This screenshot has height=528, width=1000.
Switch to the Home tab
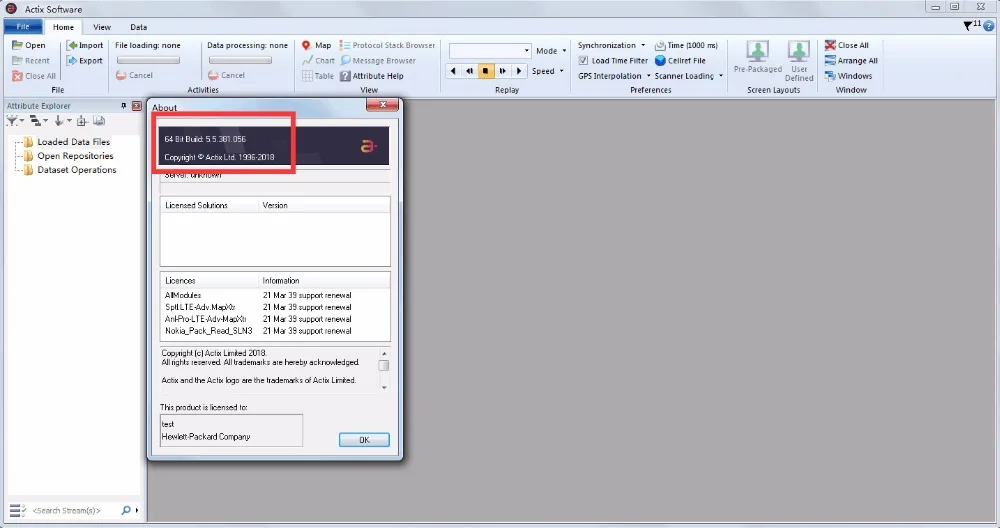tap(63, 27)
